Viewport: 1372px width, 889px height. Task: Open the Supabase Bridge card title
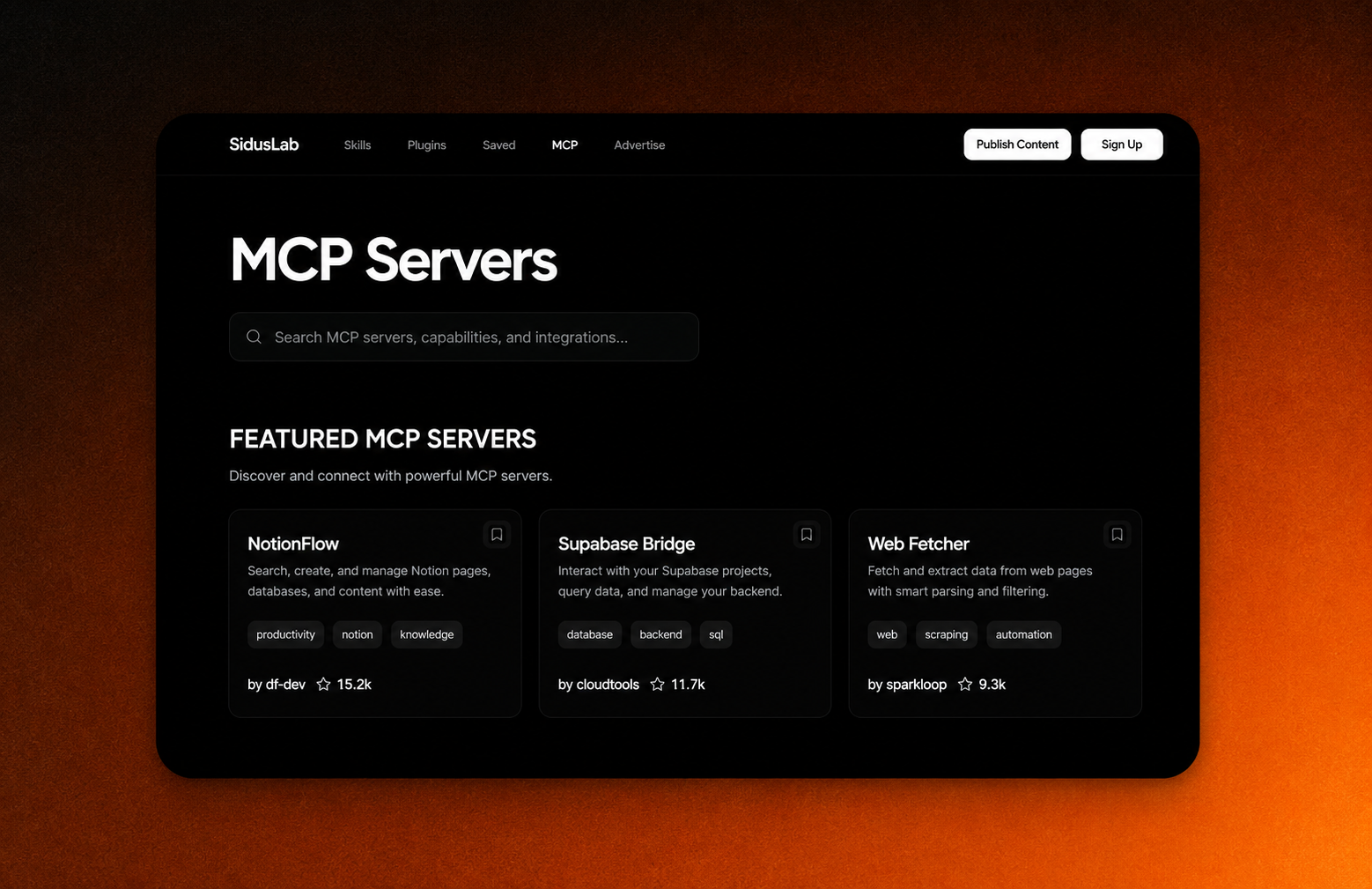(x=627, y=544)
